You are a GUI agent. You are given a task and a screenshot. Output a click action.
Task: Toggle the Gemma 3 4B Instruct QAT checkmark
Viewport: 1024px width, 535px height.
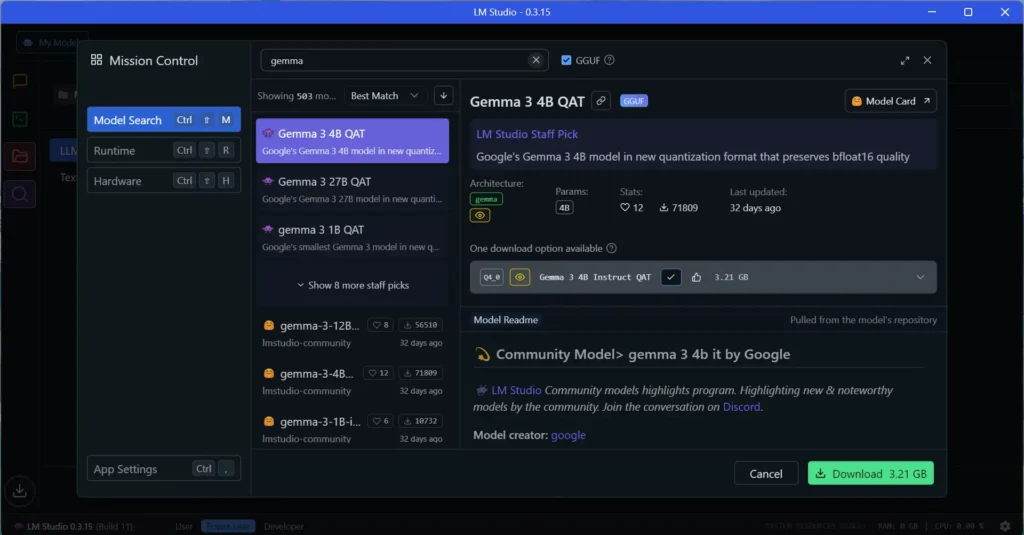pyautogui.click(x=671, y=278)
